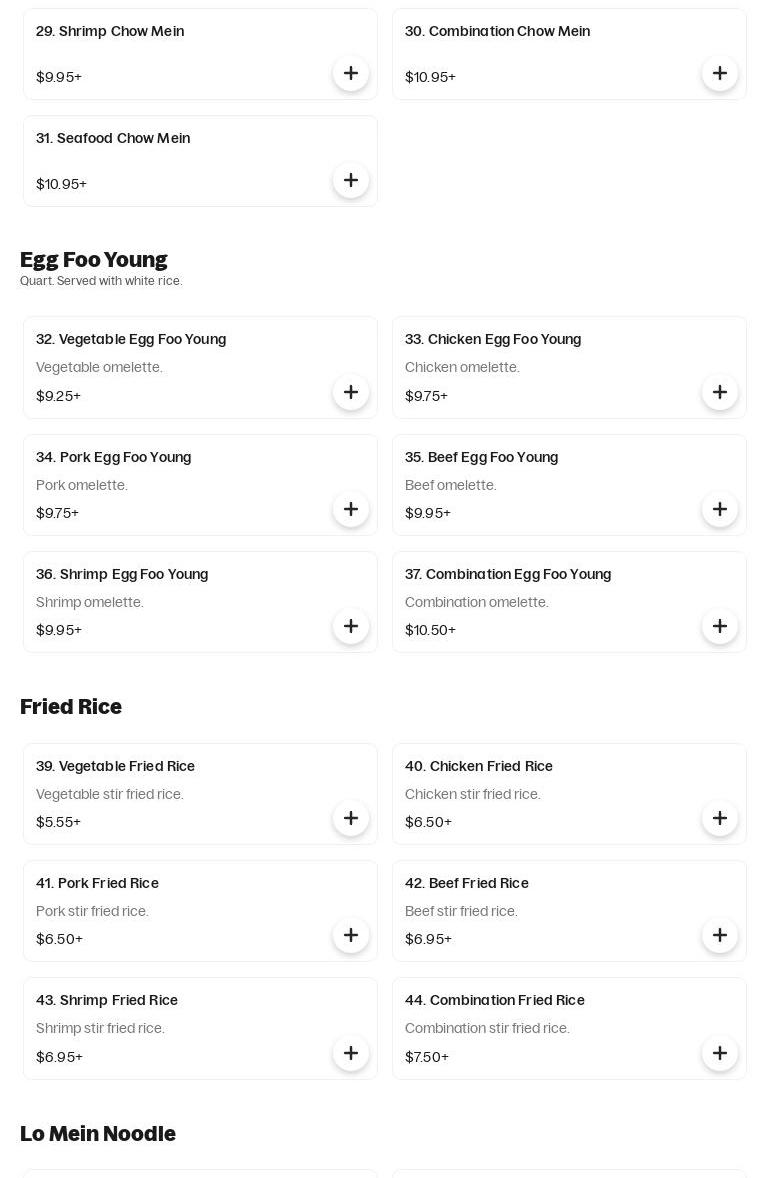Add Chicken Egg Foo Young

point(720,392)
